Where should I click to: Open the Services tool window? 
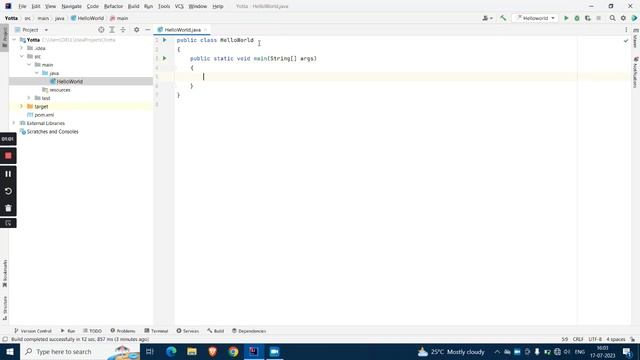[188, 331]
